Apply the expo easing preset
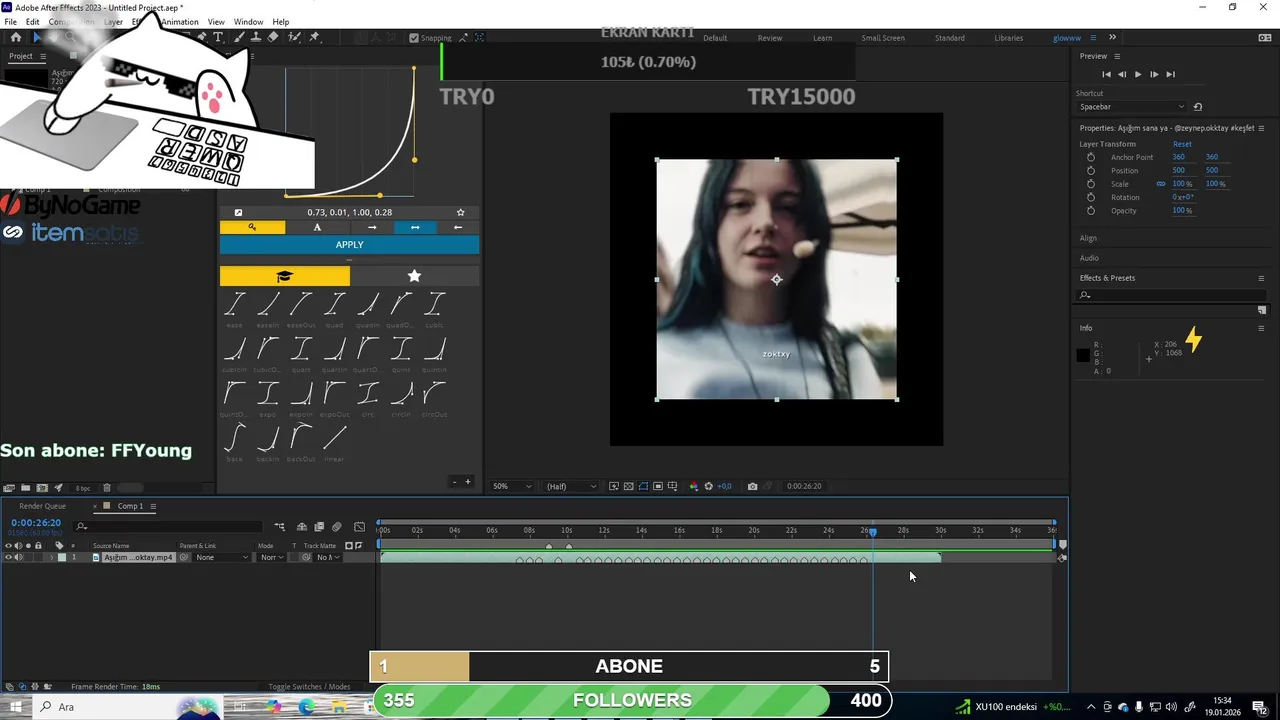The image size is (1280, 720). [268, 397]
